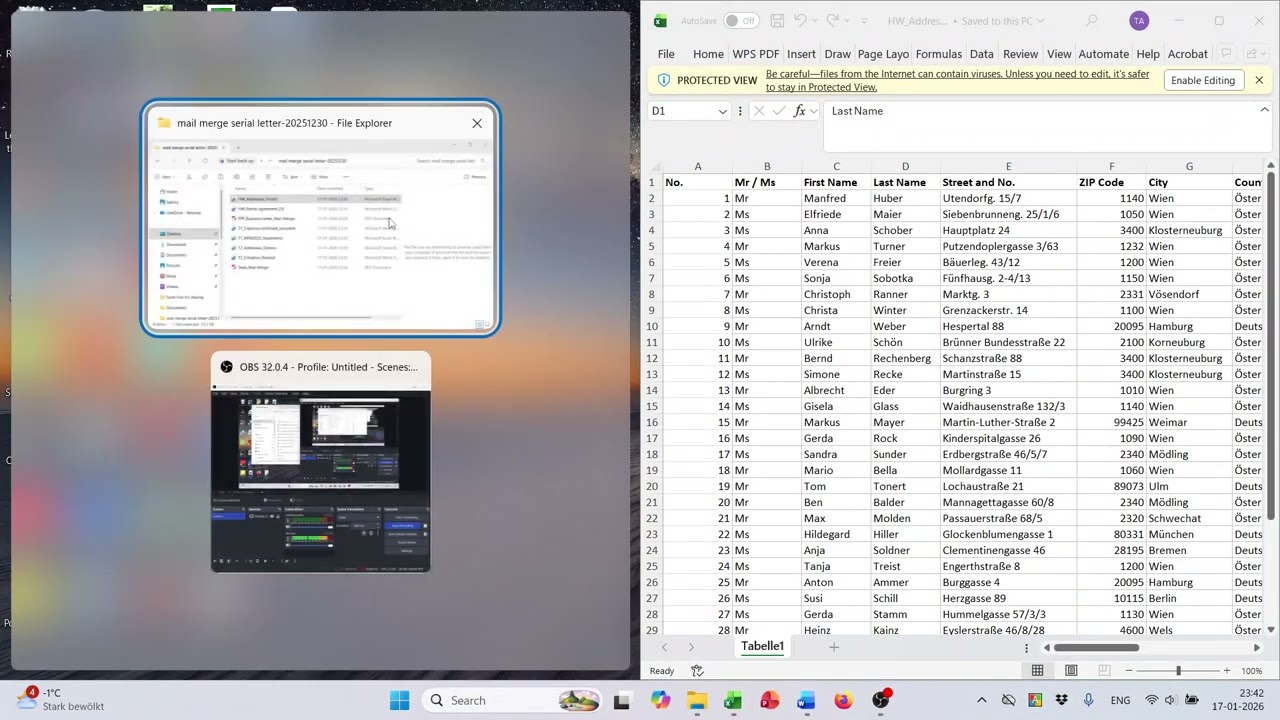The width and height of the screenshot is (1280, 720).
Task: Click the Enable Editing button
Action: (x=1203, y=80)
